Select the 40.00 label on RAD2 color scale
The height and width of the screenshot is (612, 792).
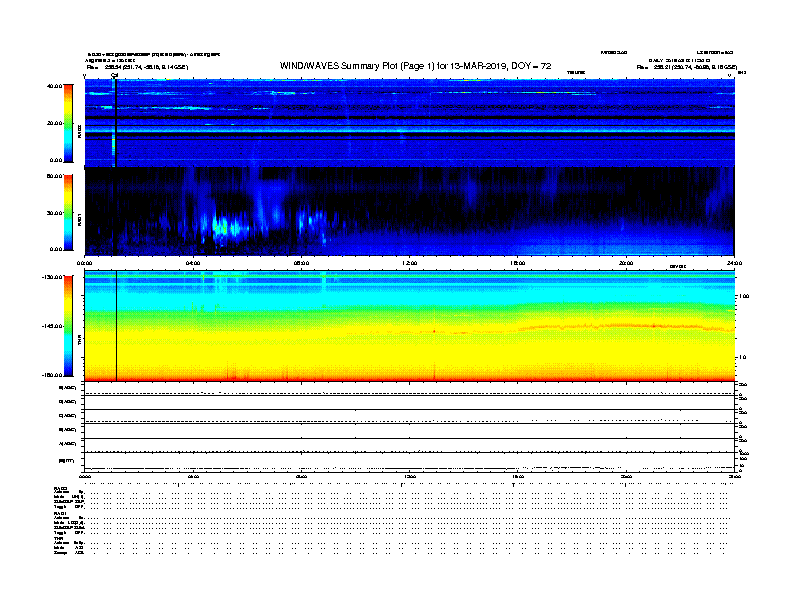click(54, 86)
